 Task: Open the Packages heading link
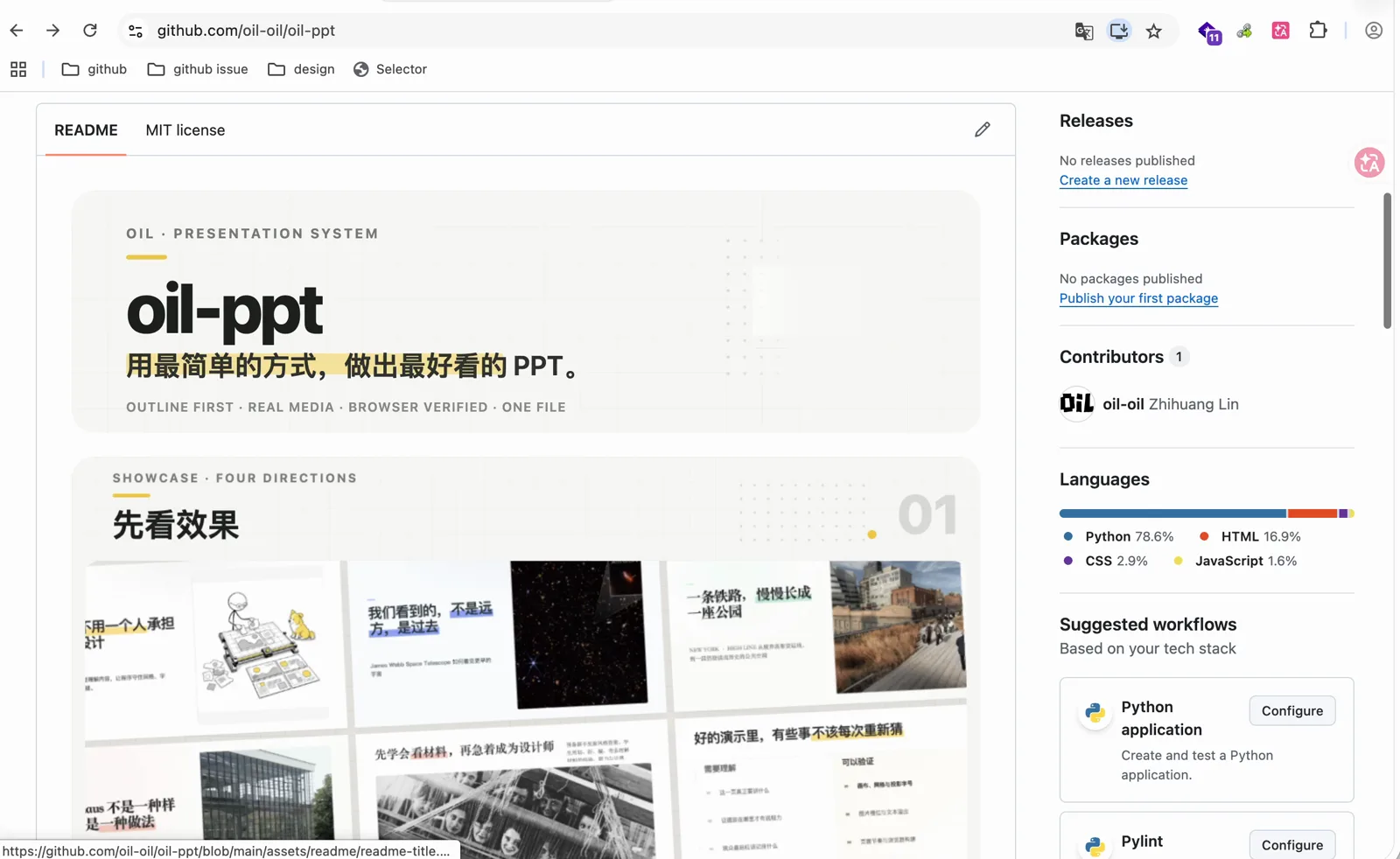[x=1099, y=239]
